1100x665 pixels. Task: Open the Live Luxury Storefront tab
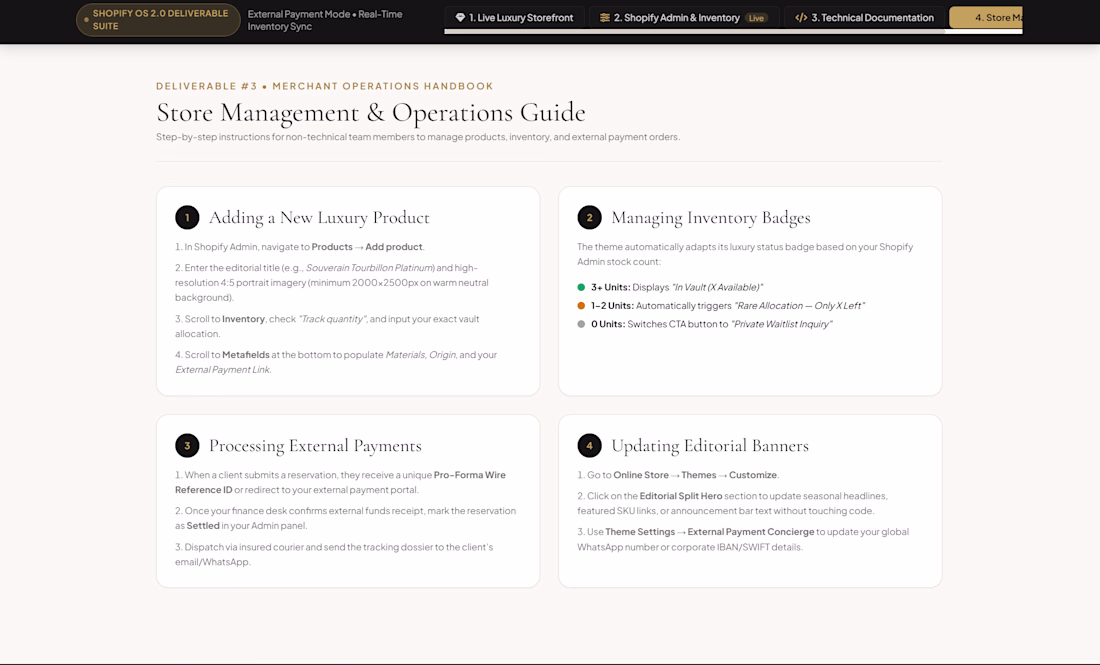point(514,18)
